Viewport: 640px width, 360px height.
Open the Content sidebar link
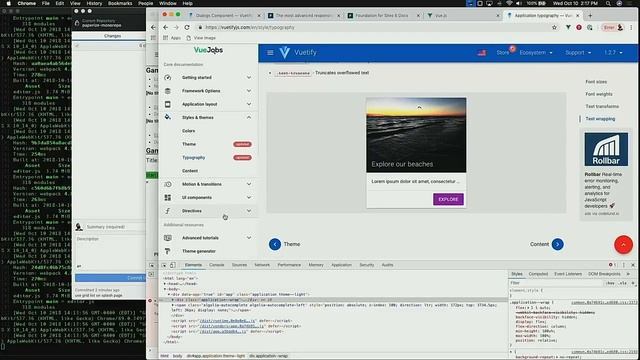(190, 171)
